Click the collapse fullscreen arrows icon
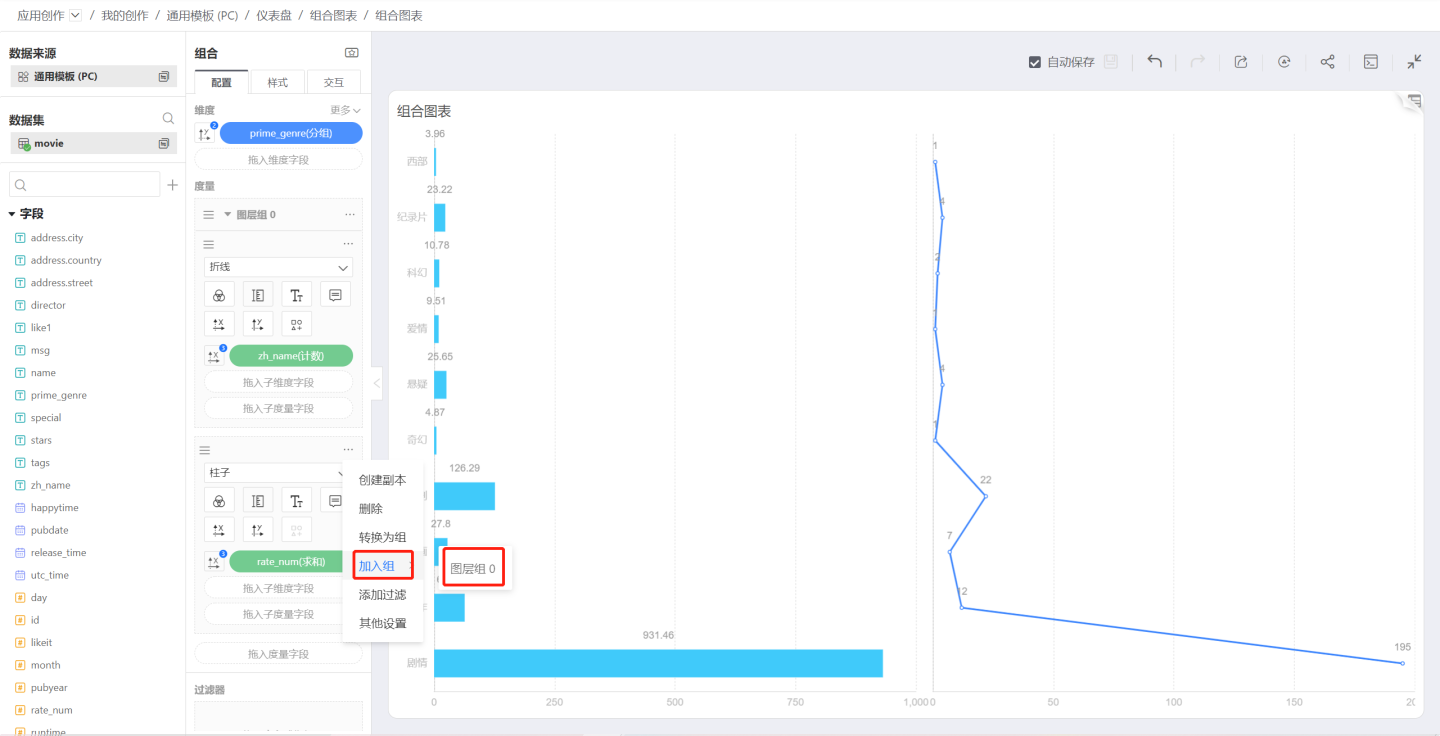Screen dimensions: 1440x736 [1414, 62]
